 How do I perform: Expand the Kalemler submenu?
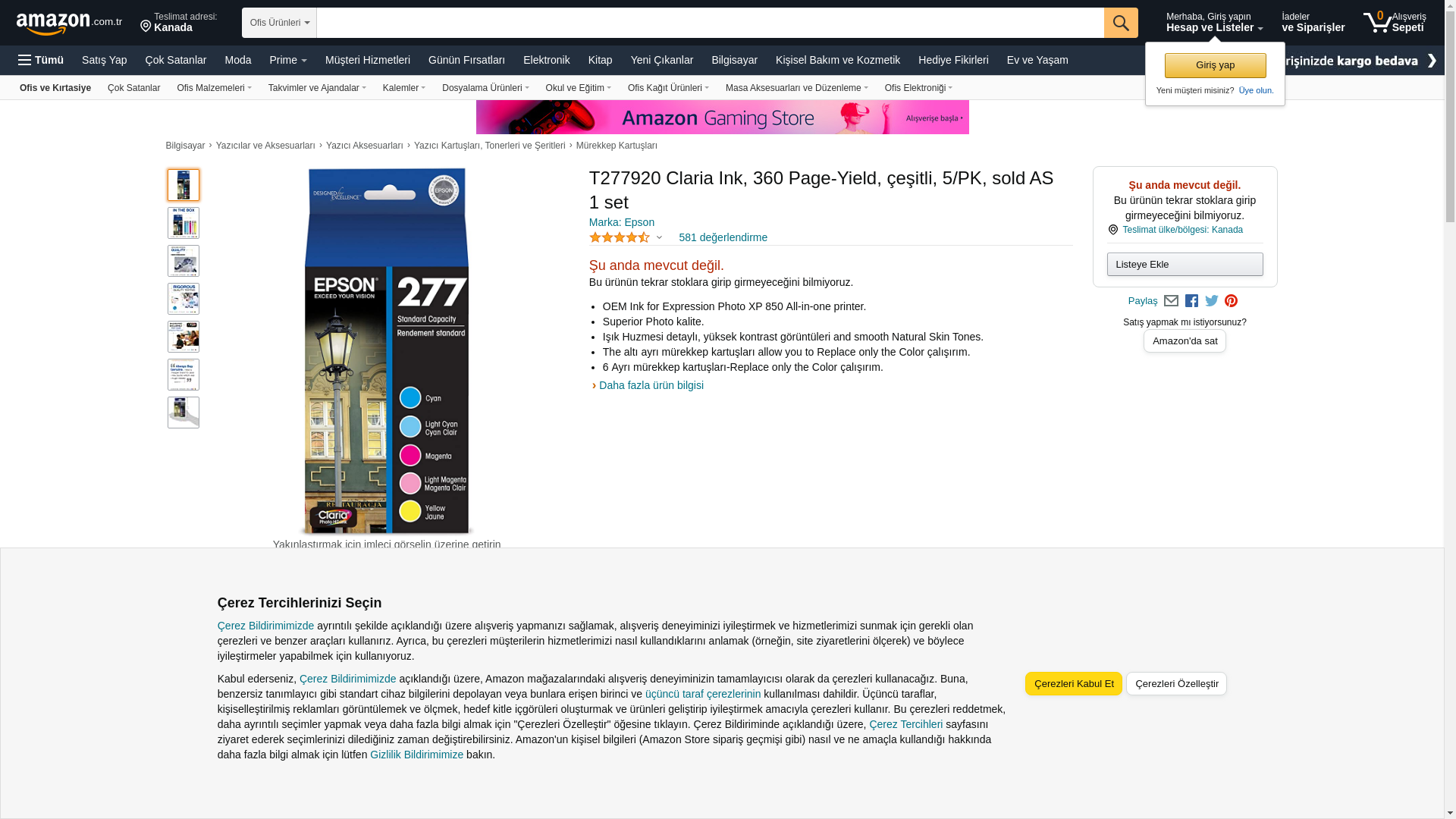click(x=404, y=88)
